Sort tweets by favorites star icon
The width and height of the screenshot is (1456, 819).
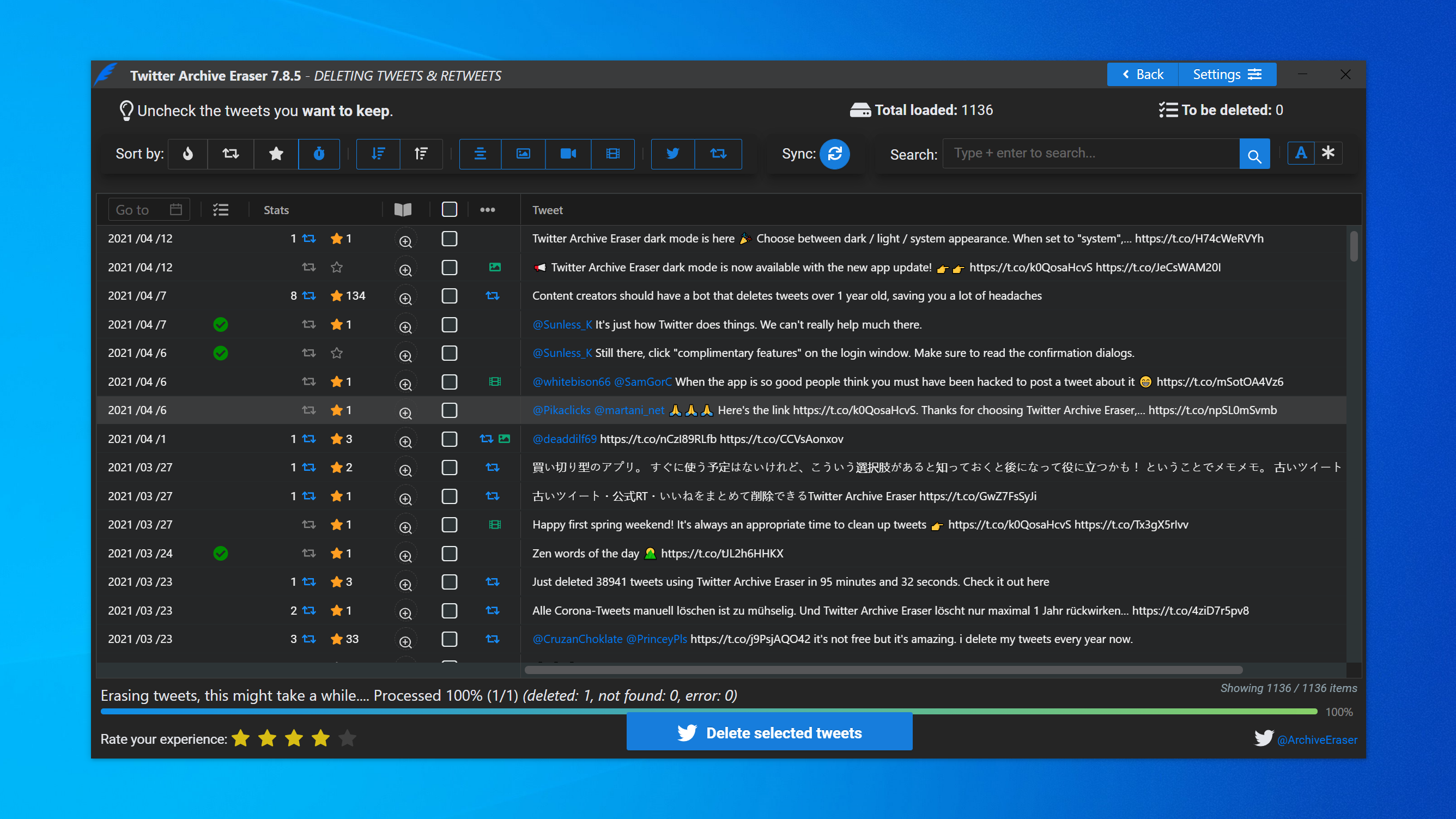tap(276, 154)
